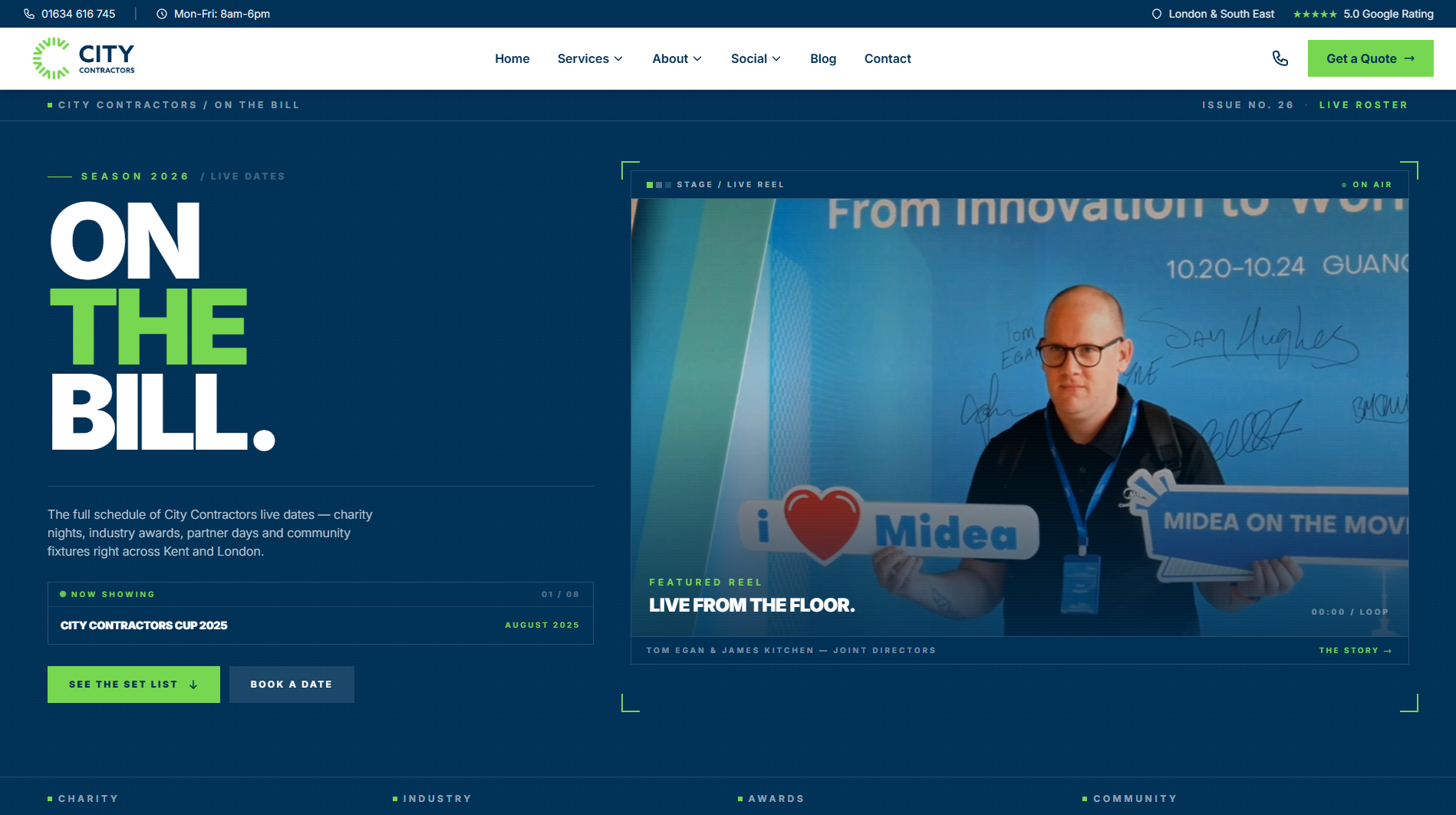1456x815 pixels.
Task: Go to the Home page
Action: pos(512,58)
